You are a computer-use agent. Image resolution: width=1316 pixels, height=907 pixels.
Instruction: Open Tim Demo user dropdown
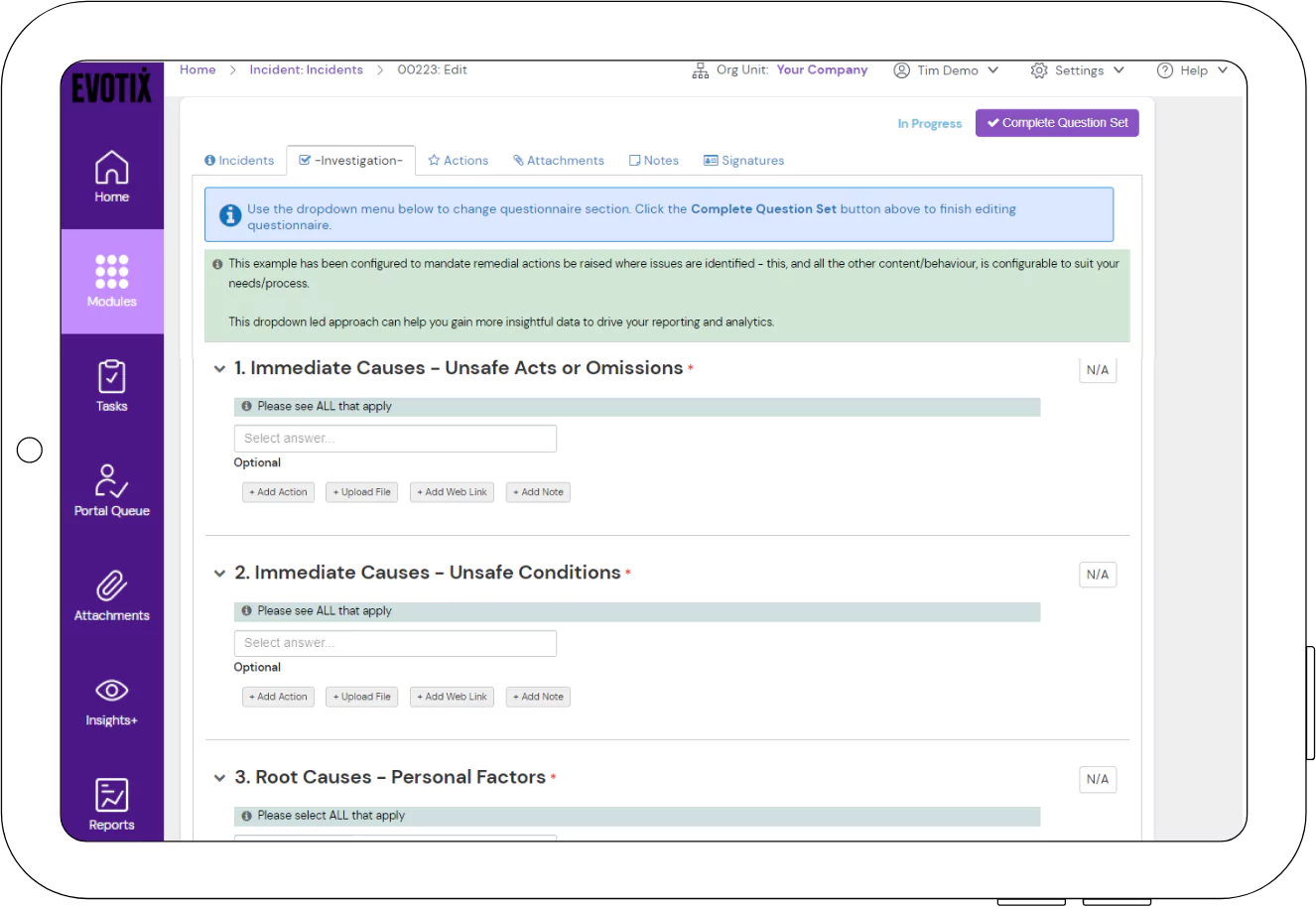947,70
